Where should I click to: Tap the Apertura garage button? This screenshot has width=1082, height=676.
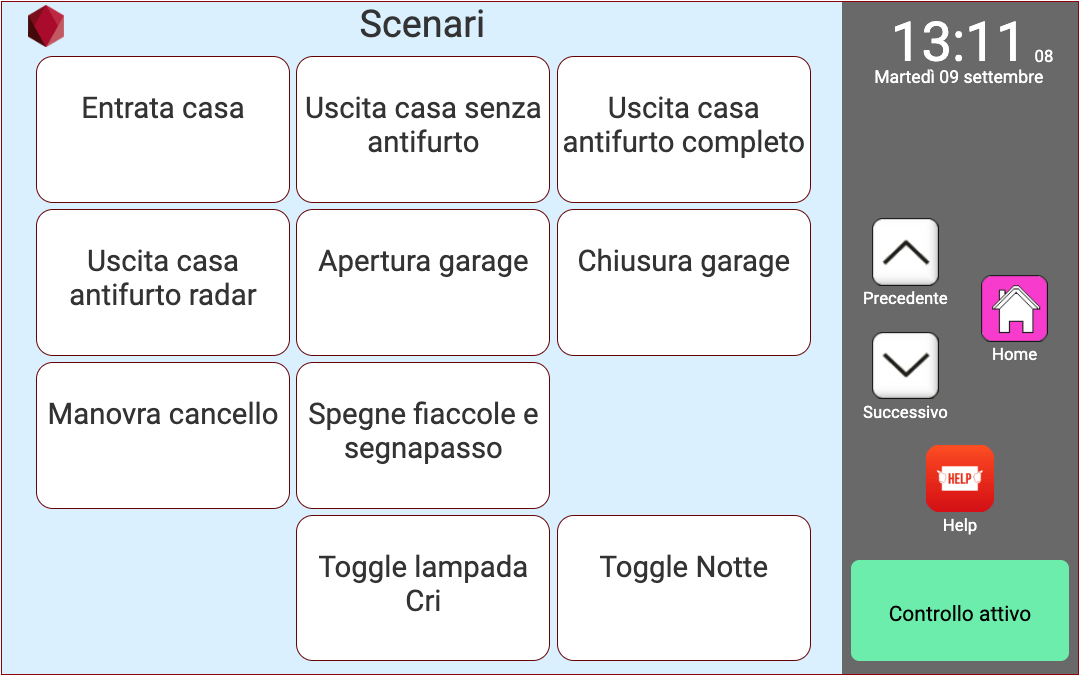point(423,282)
